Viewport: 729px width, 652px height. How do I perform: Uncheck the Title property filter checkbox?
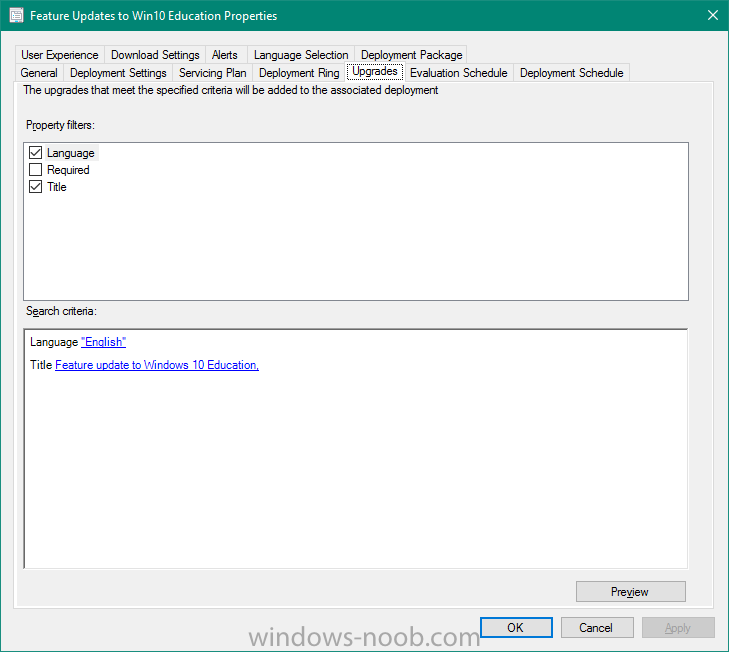(x=35, y=187)
